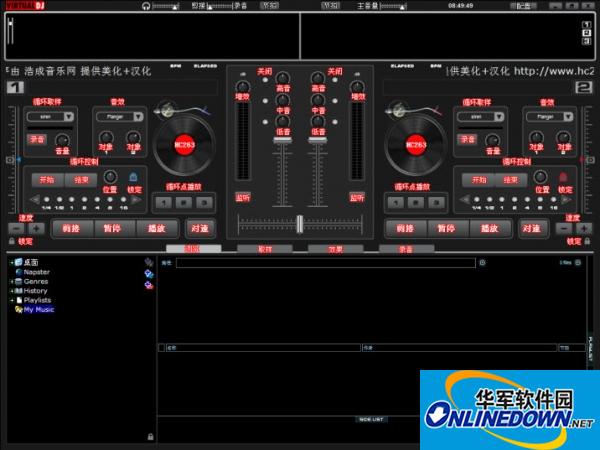Expand the 桌面 tree node

point(11,262)
